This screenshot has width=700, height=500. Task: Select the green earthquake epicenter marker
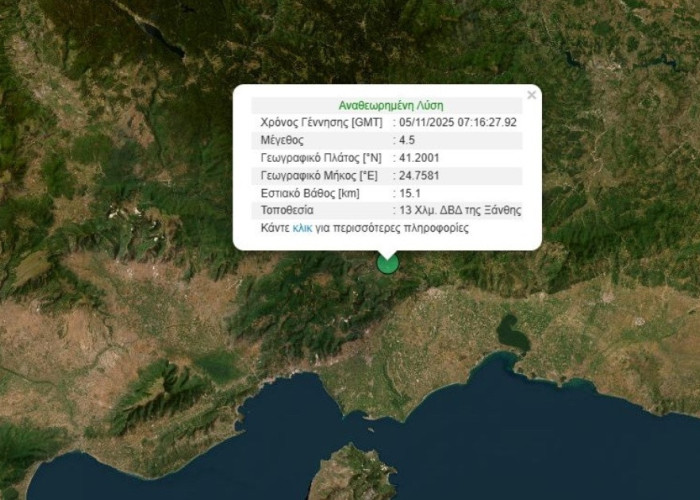click(x=388, y=263)
